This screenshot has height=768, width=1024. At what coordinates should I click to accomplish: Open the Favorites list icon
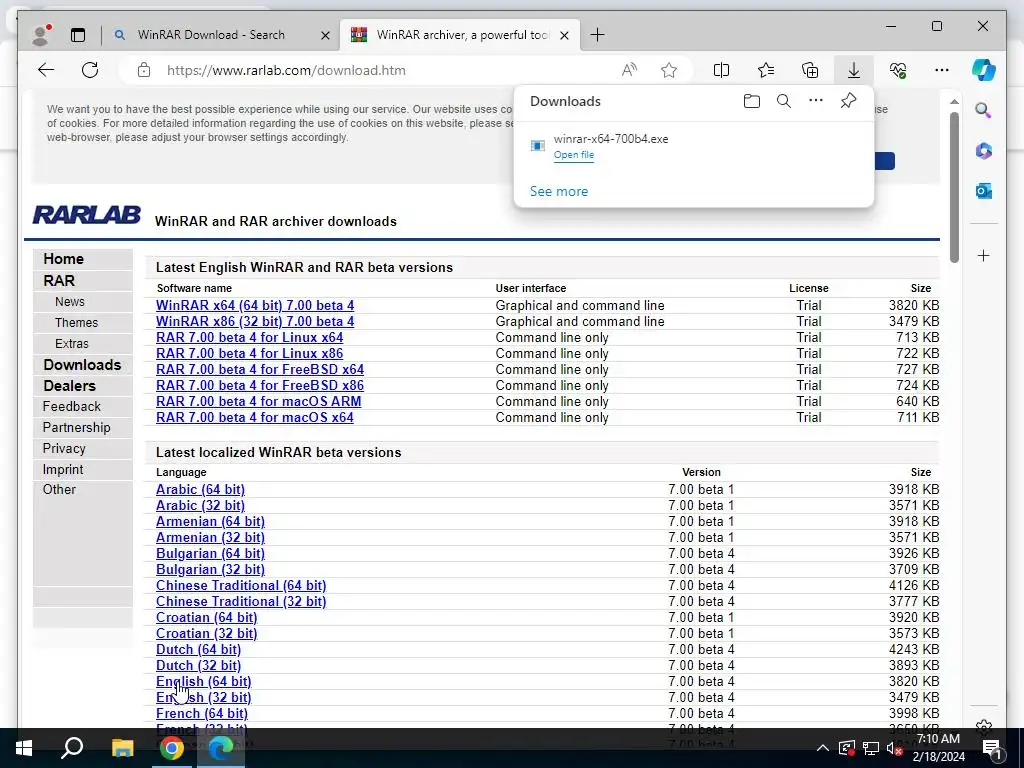pos(766,70)
